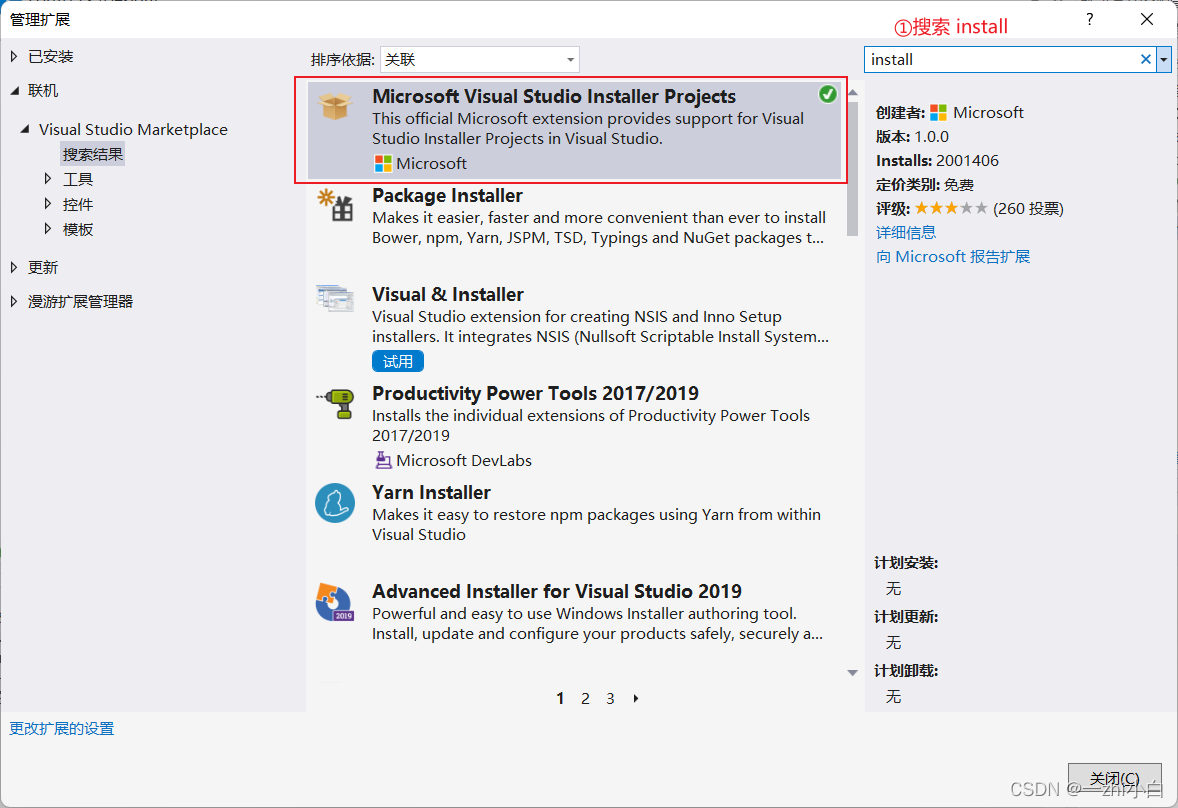Screen dimensions: 1178x808
Task: Go to results page 2
Action: click(585, 698)
